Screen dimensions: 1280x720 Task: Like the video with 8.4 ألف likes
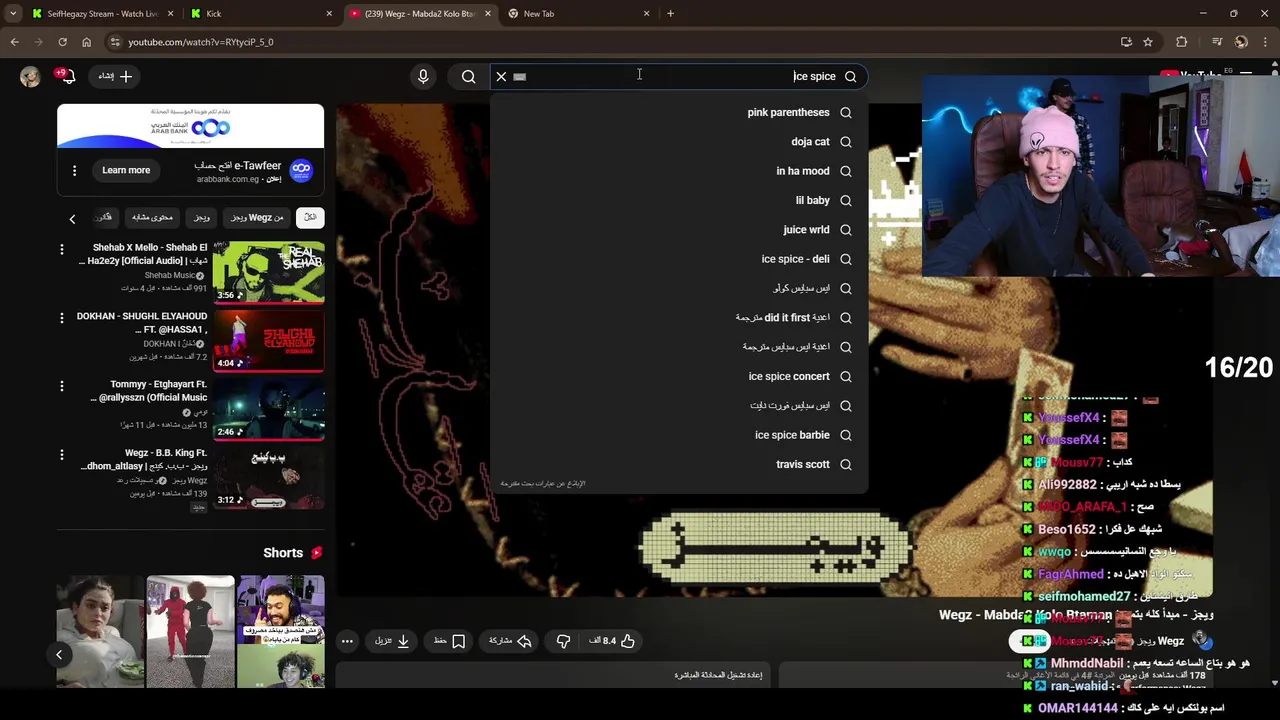[612, 641]
